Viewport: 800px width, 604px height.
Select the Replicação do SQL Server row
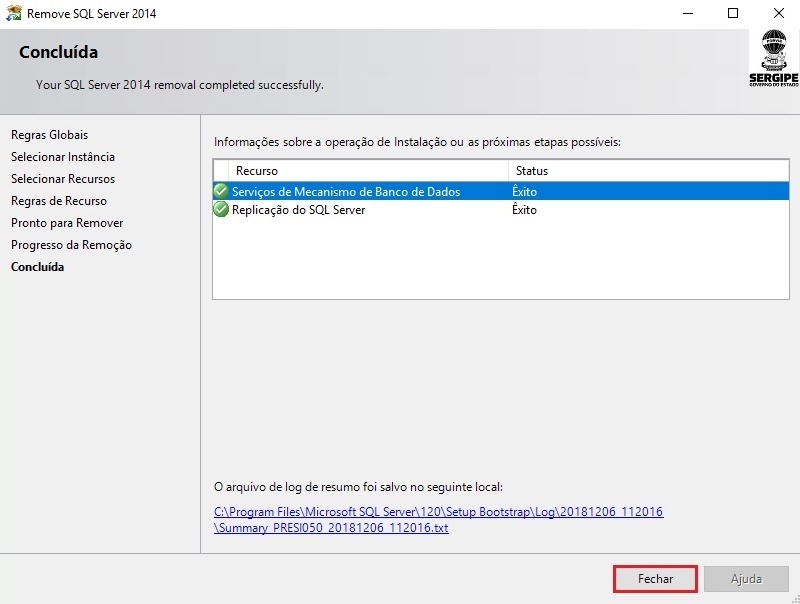point(298,210)
